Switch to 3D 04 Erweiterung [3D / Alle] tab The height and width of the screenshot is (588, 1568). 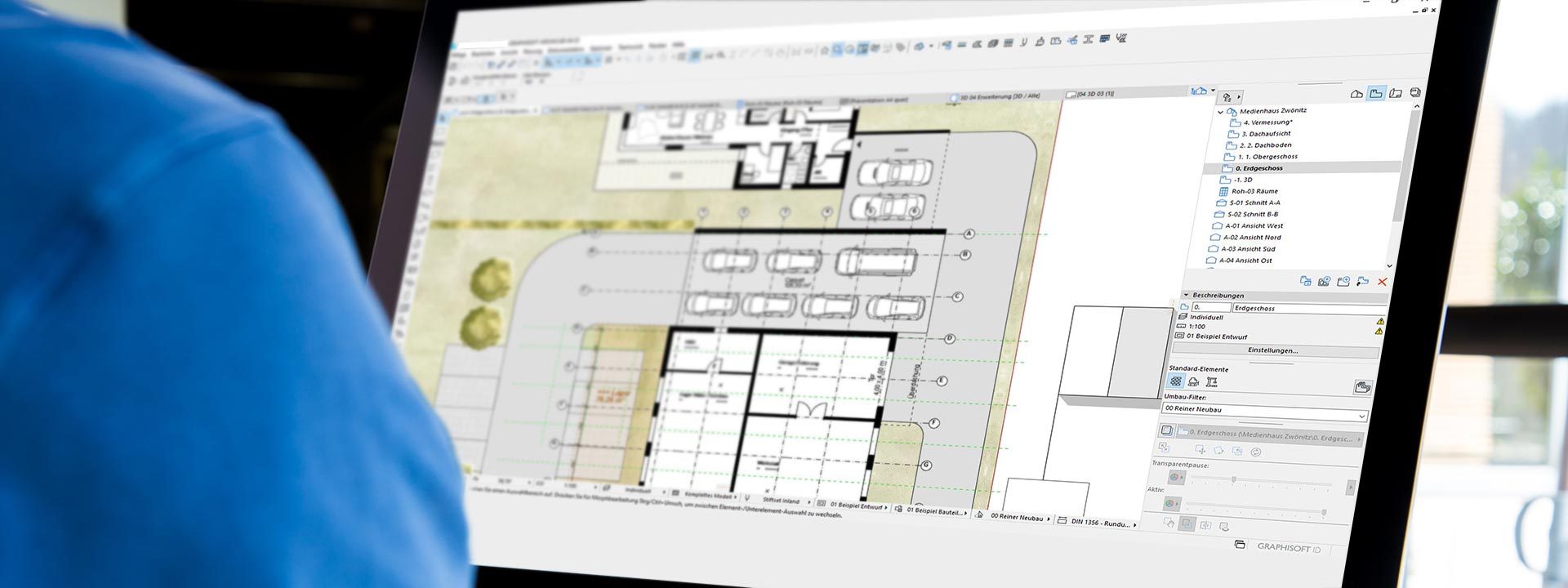pyautogui.click(x=995, y=96)
